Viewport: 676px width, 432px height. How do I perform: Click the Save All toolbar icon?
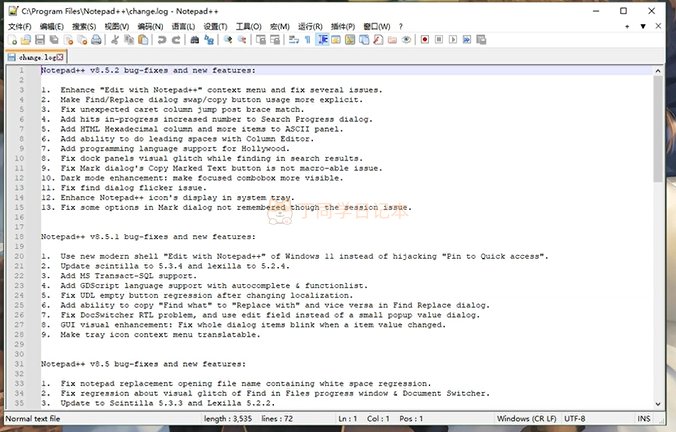point(54,40)
